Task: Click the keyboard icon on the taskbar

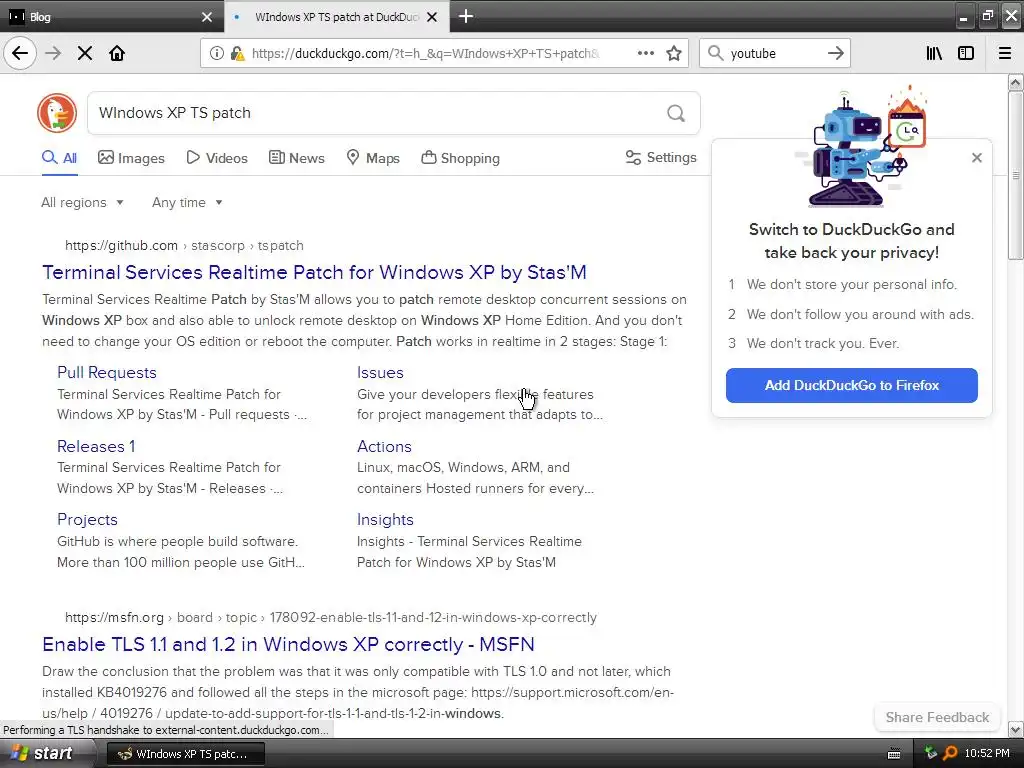Action: 894,754
